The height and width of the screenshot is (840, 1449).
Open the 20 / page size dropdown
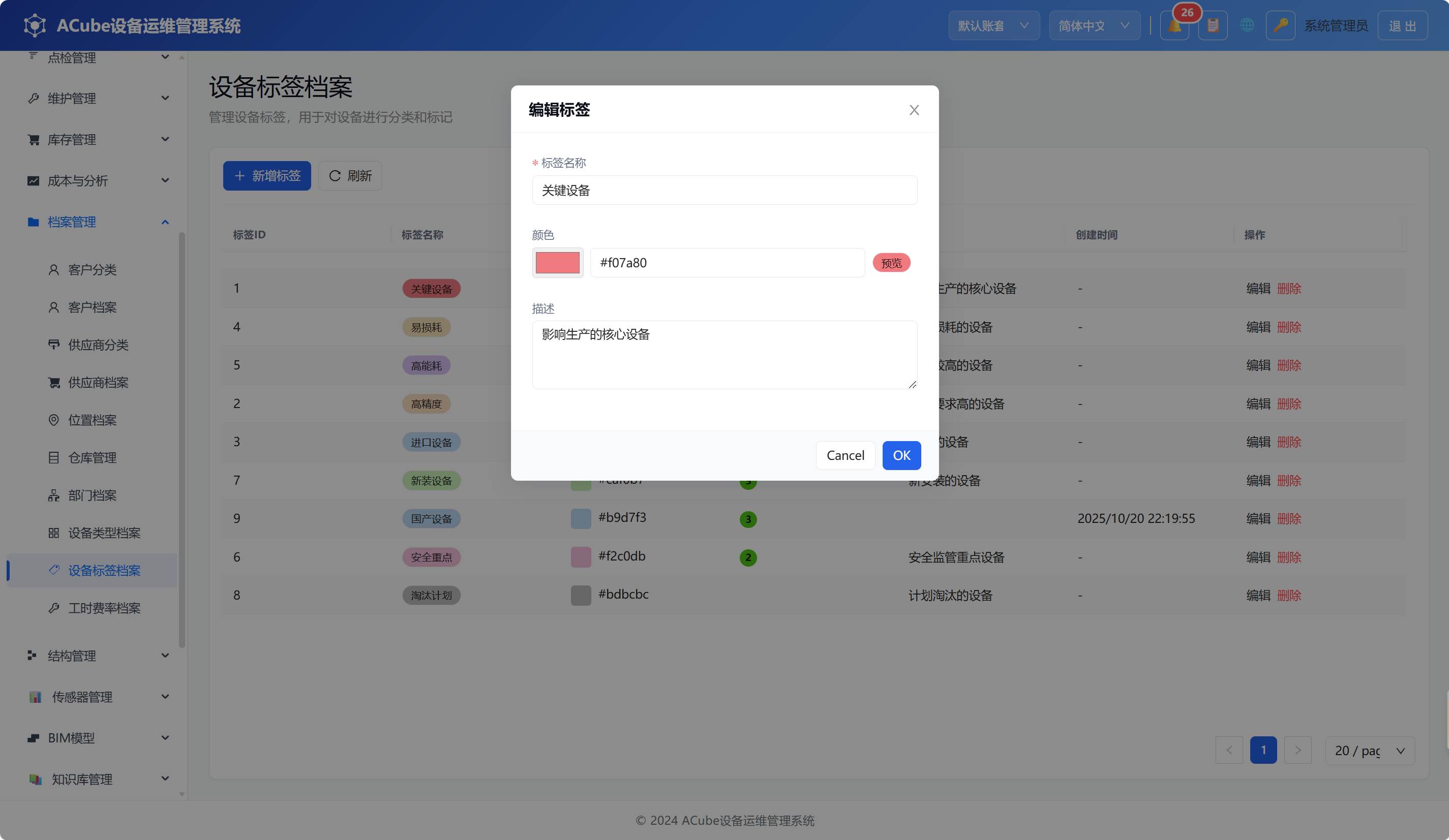(1370, 751)
